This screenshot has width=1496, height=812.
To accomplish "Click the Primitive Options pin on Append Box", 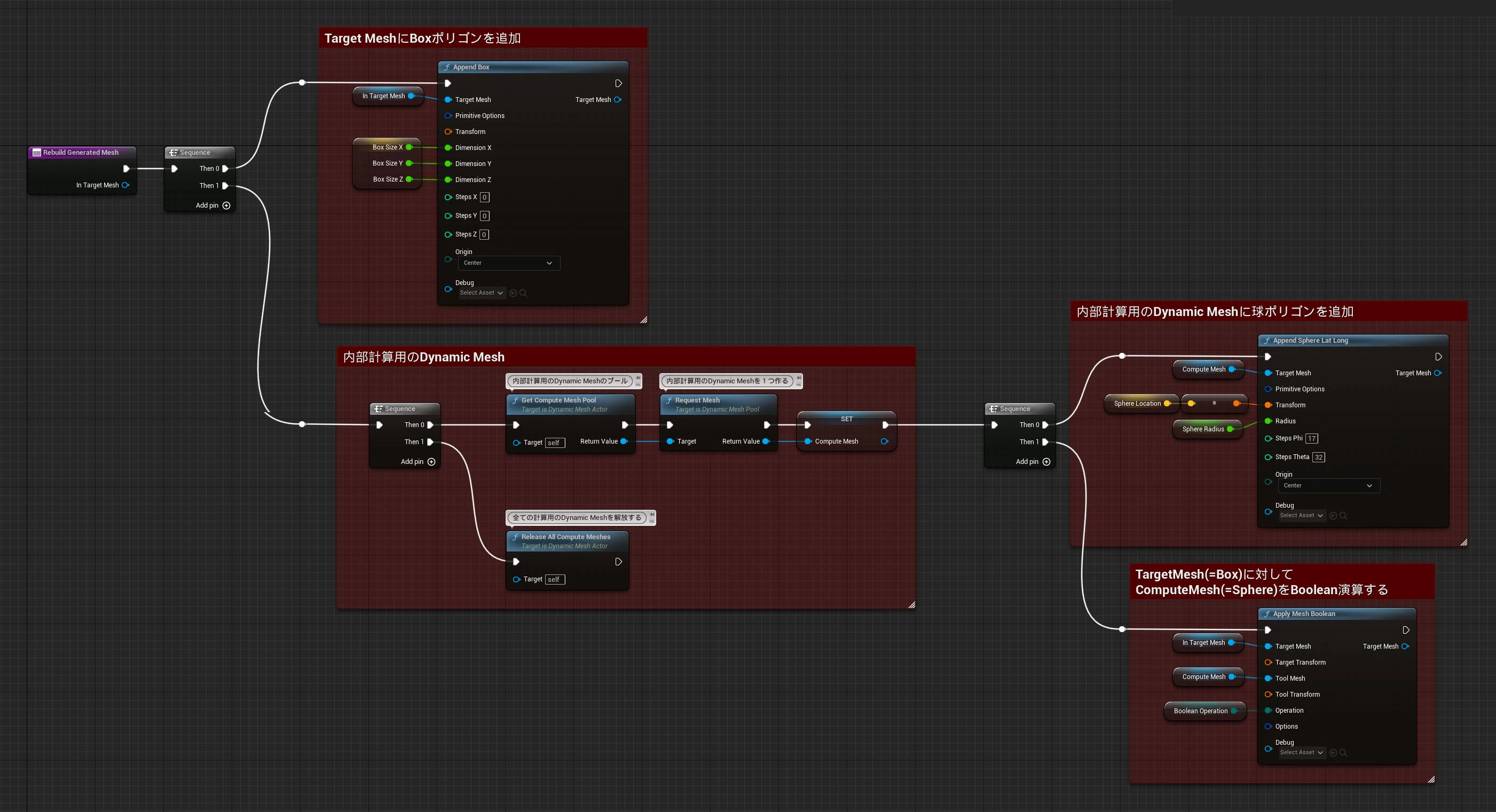I will coord(448,116).
